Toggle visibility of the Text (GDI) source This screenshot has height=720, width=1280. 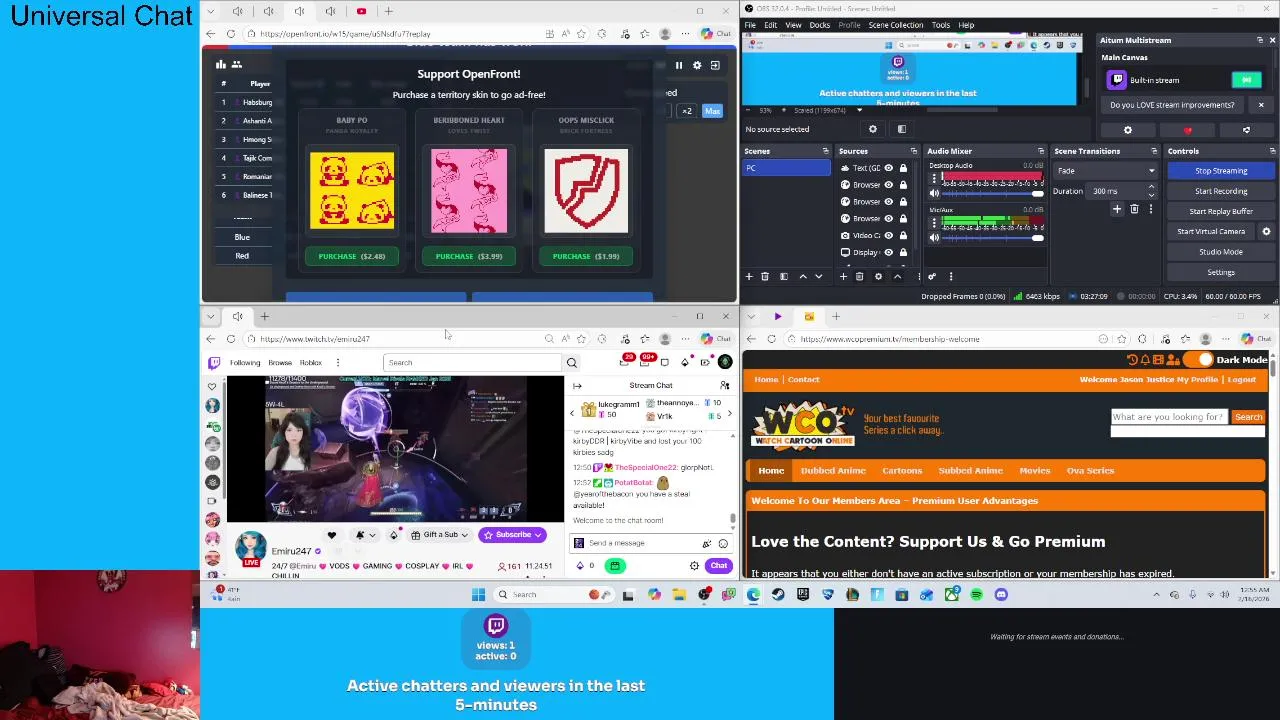click(x=888, y=168)
